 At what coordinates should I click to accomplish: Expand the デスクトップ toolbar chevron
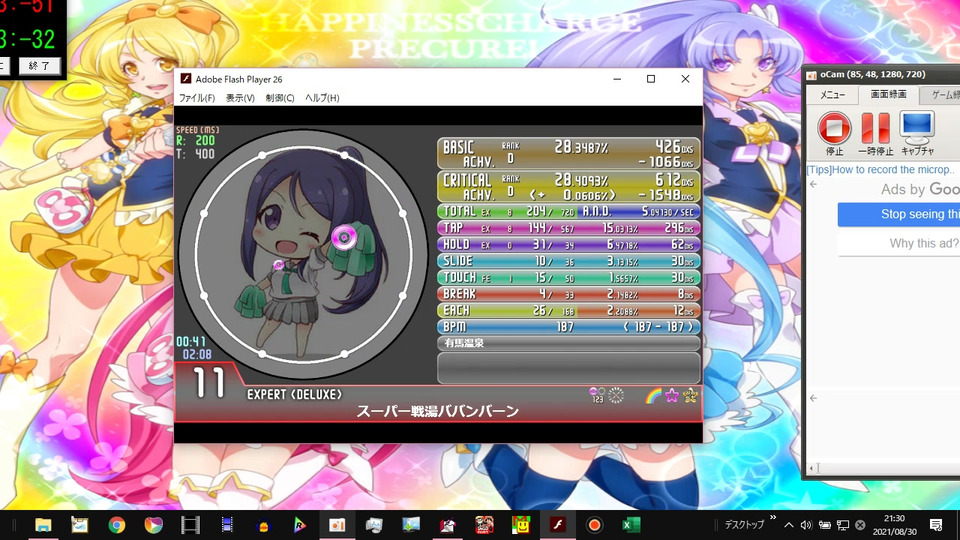(x=773, y=518)
